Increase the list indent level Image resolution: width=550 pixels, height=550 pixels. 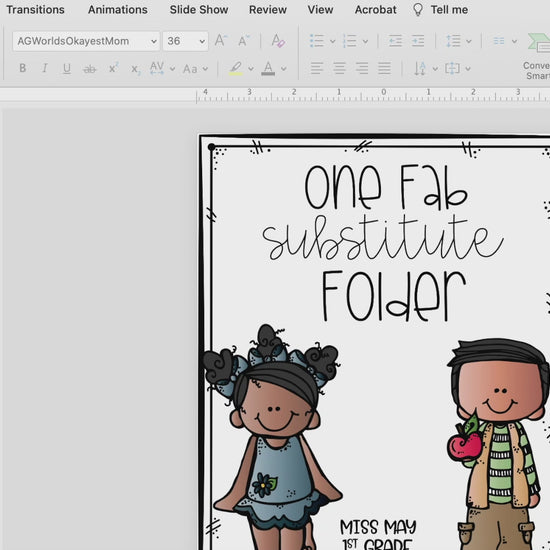418,41
